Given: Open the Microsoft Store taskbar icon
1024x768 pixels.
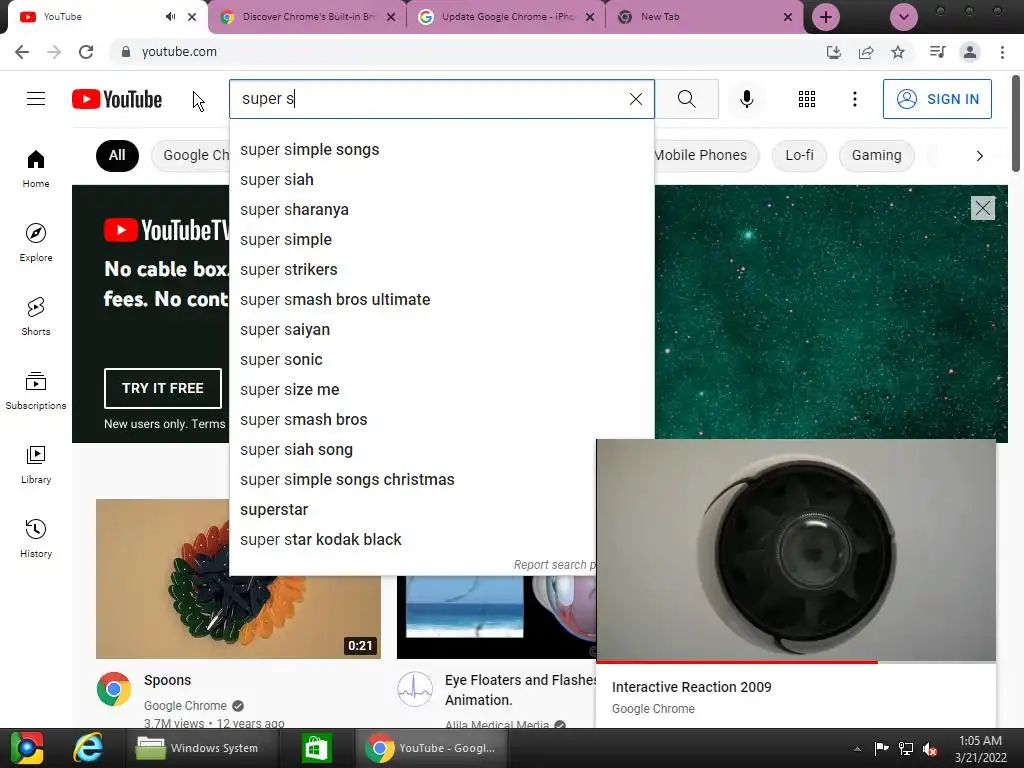Looking at the screenshot, I should click(317, 748).
